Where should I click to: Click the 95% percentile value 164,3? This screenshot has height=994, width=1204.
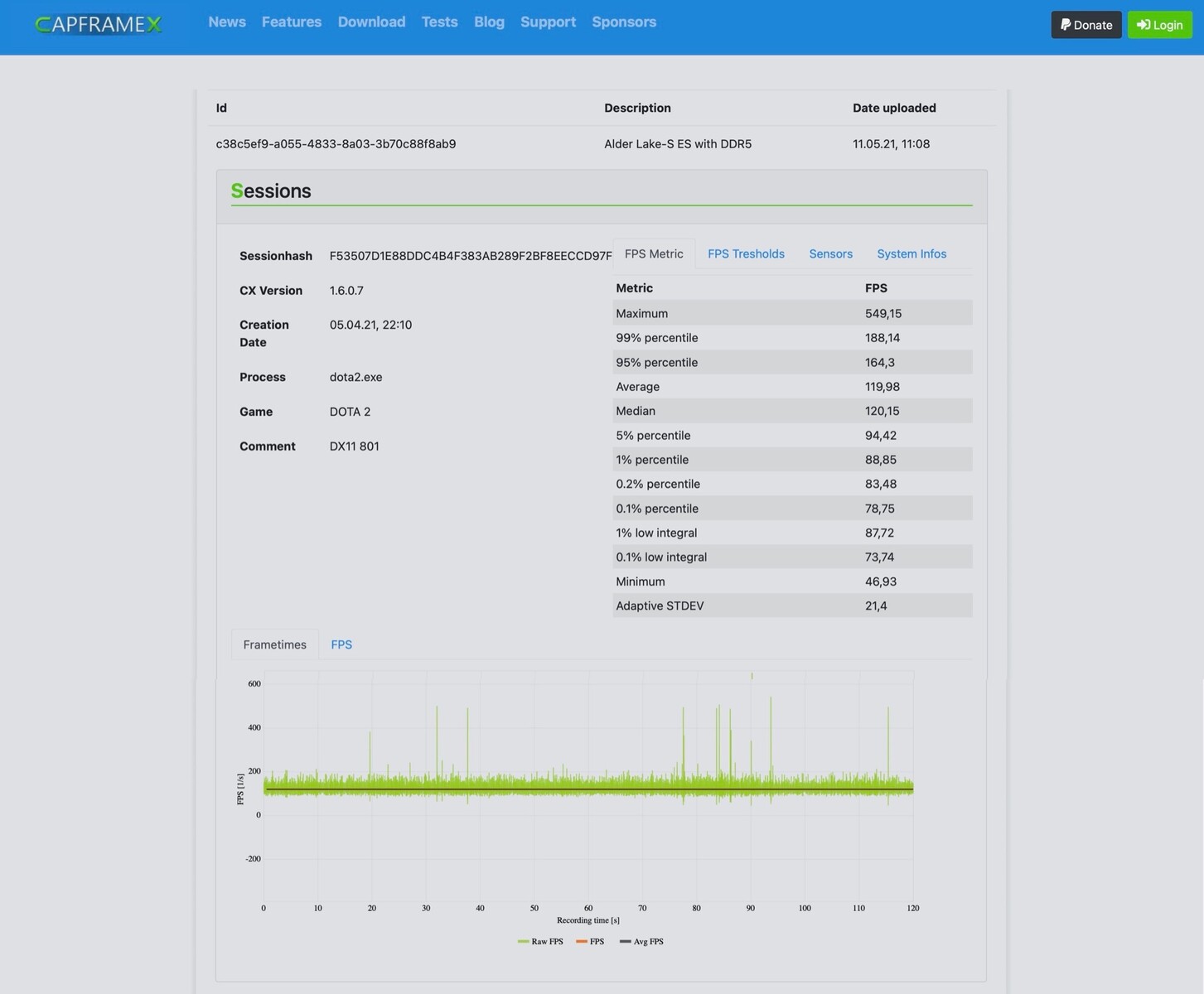point(880,363)
